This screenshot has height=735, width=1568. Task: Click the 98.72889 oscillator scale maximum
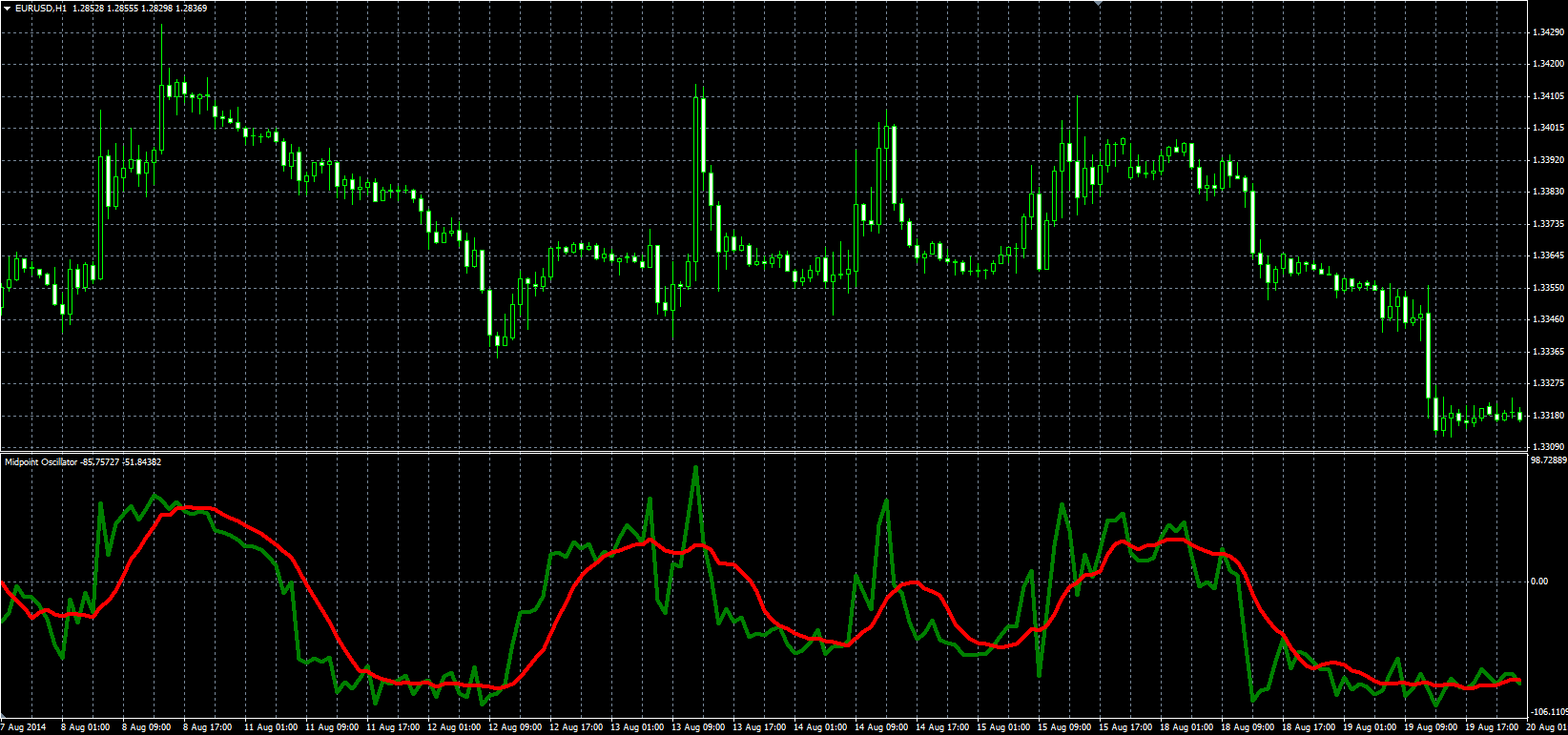(1549, 460)
